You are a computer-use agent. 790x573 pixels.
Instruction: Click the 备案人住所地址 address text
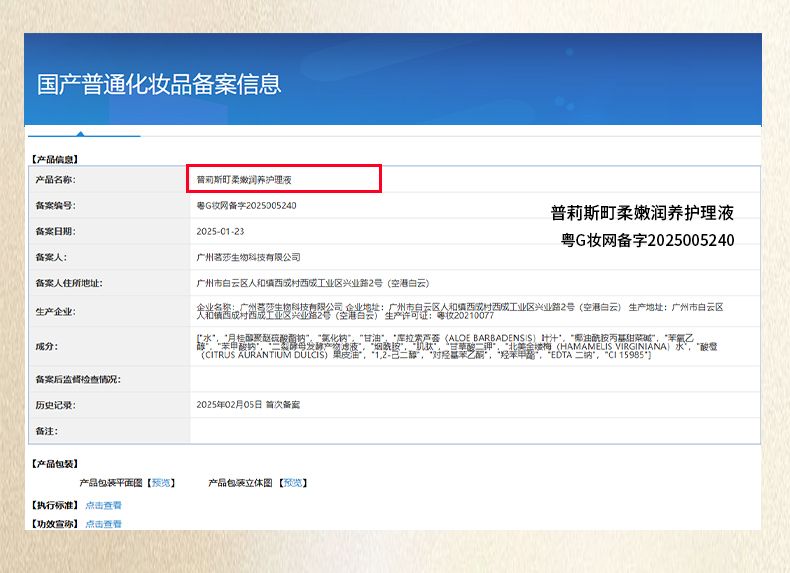(312, 283)
